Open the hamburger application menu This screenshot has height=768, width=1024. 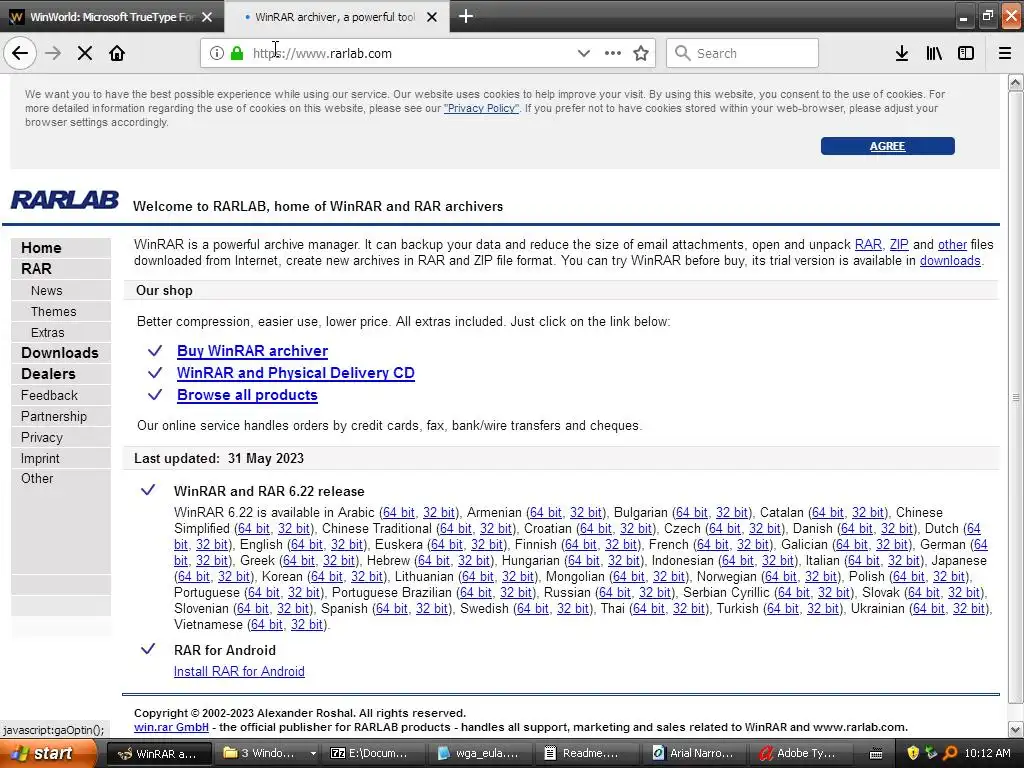(x=1004, y=53)
